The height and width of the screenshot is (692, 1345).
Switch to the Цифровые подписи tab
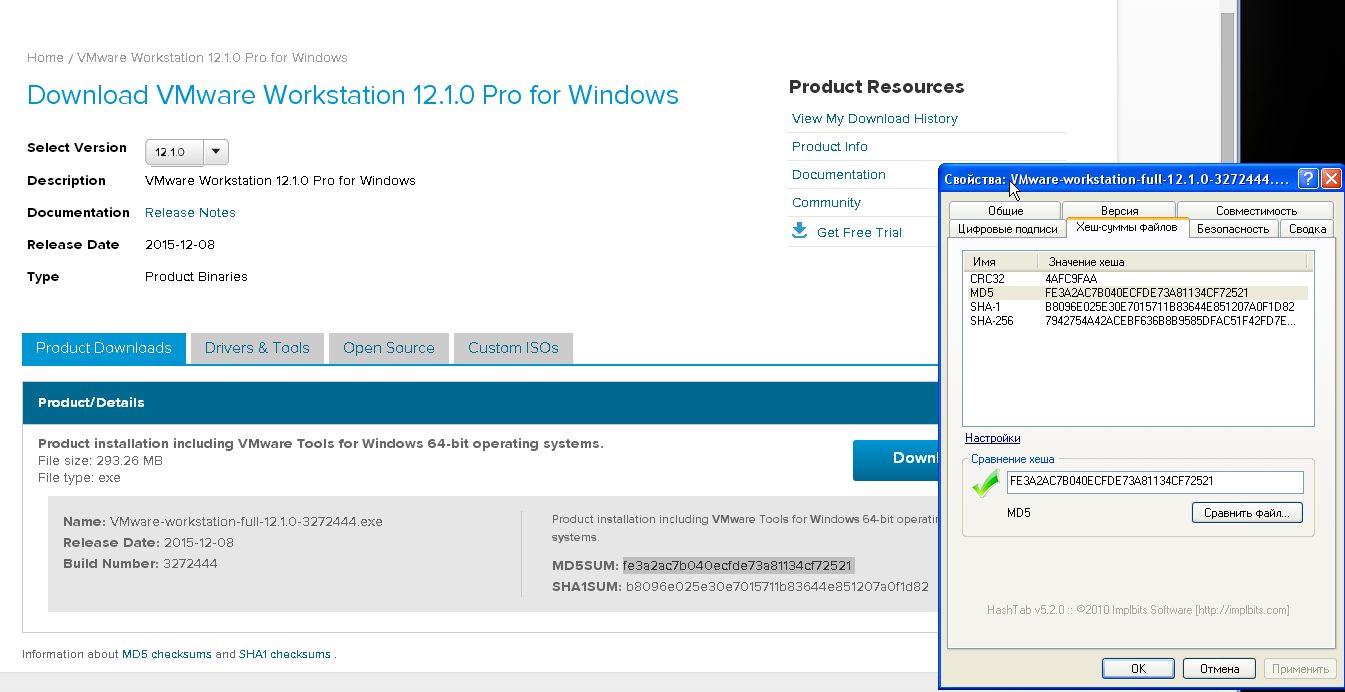click(x=1007, y=229)
